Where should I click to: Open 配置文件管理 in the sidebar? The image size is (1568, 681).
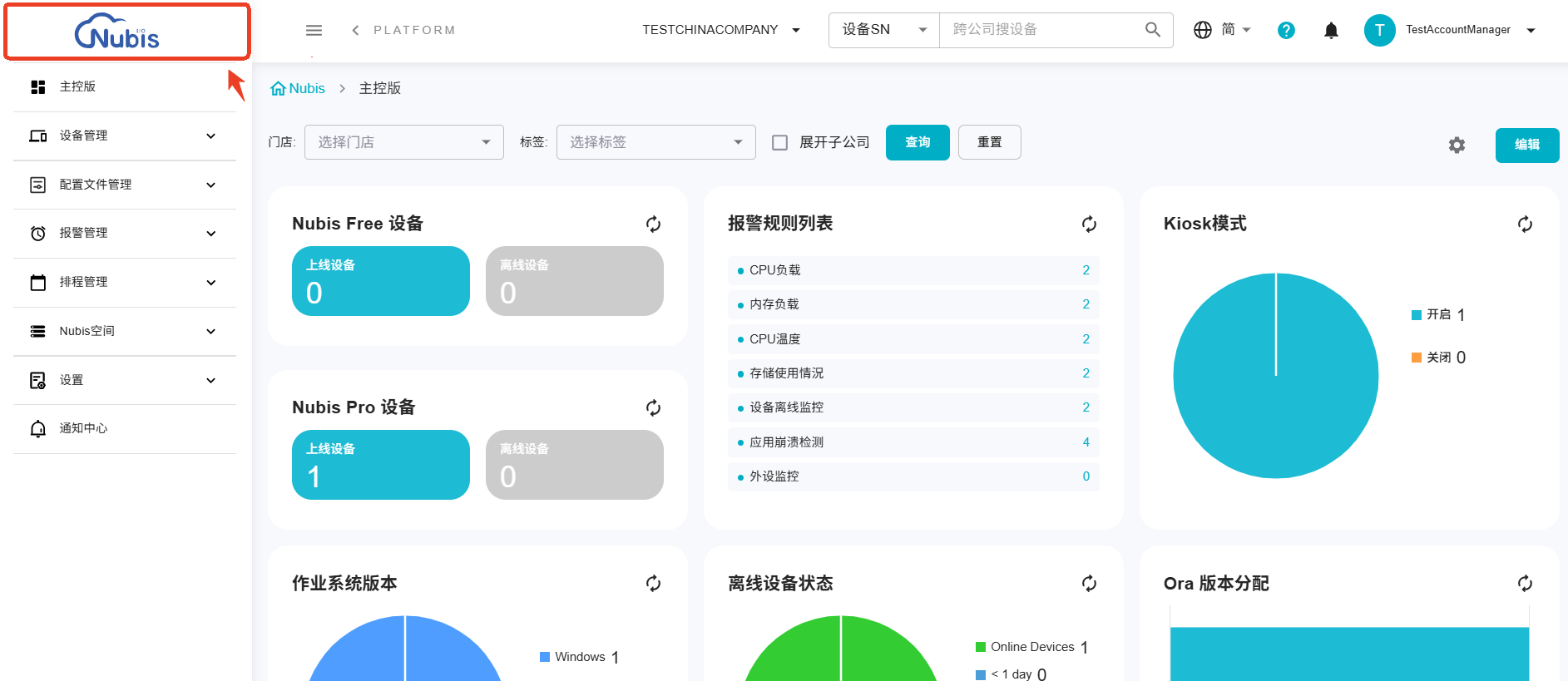125,185
